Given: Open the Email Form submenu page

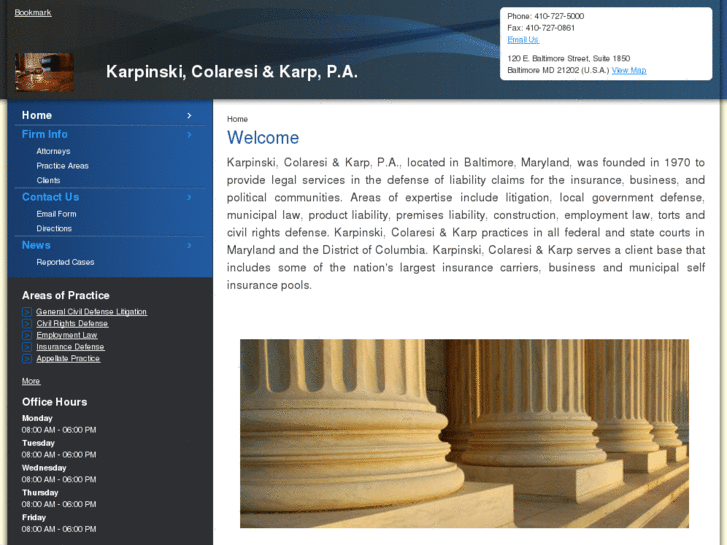Looking at the screenshot, I should pyautogui.click(x=56, y=214).
